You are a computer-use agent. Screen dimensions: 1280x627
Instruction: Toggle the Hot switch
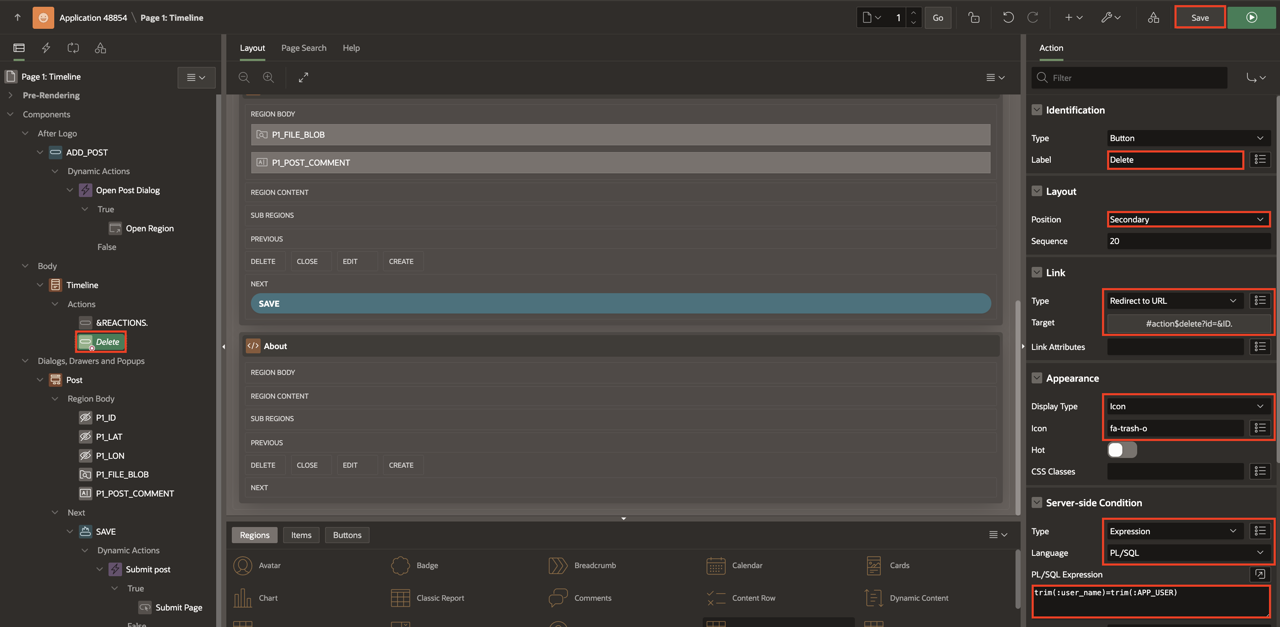[x=1122, y=450]
